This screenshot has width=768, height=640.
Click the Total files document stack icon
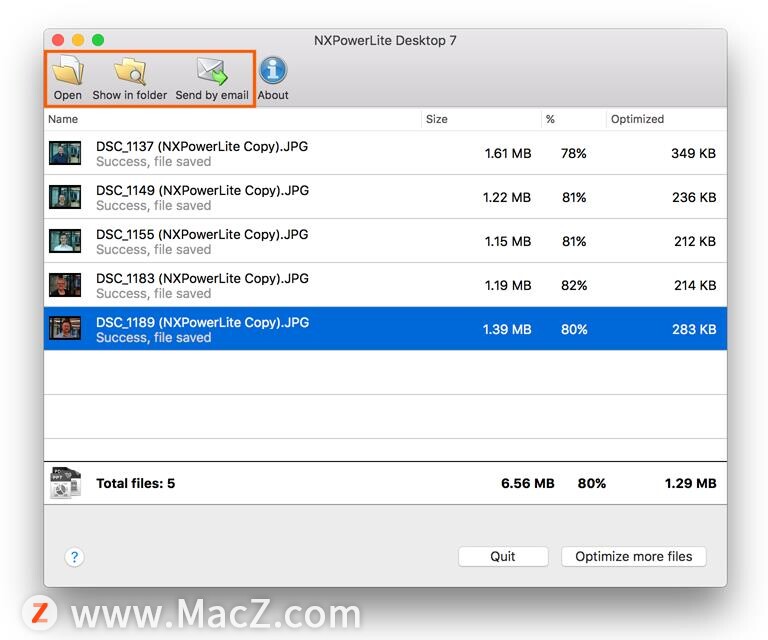pos(65,483)
